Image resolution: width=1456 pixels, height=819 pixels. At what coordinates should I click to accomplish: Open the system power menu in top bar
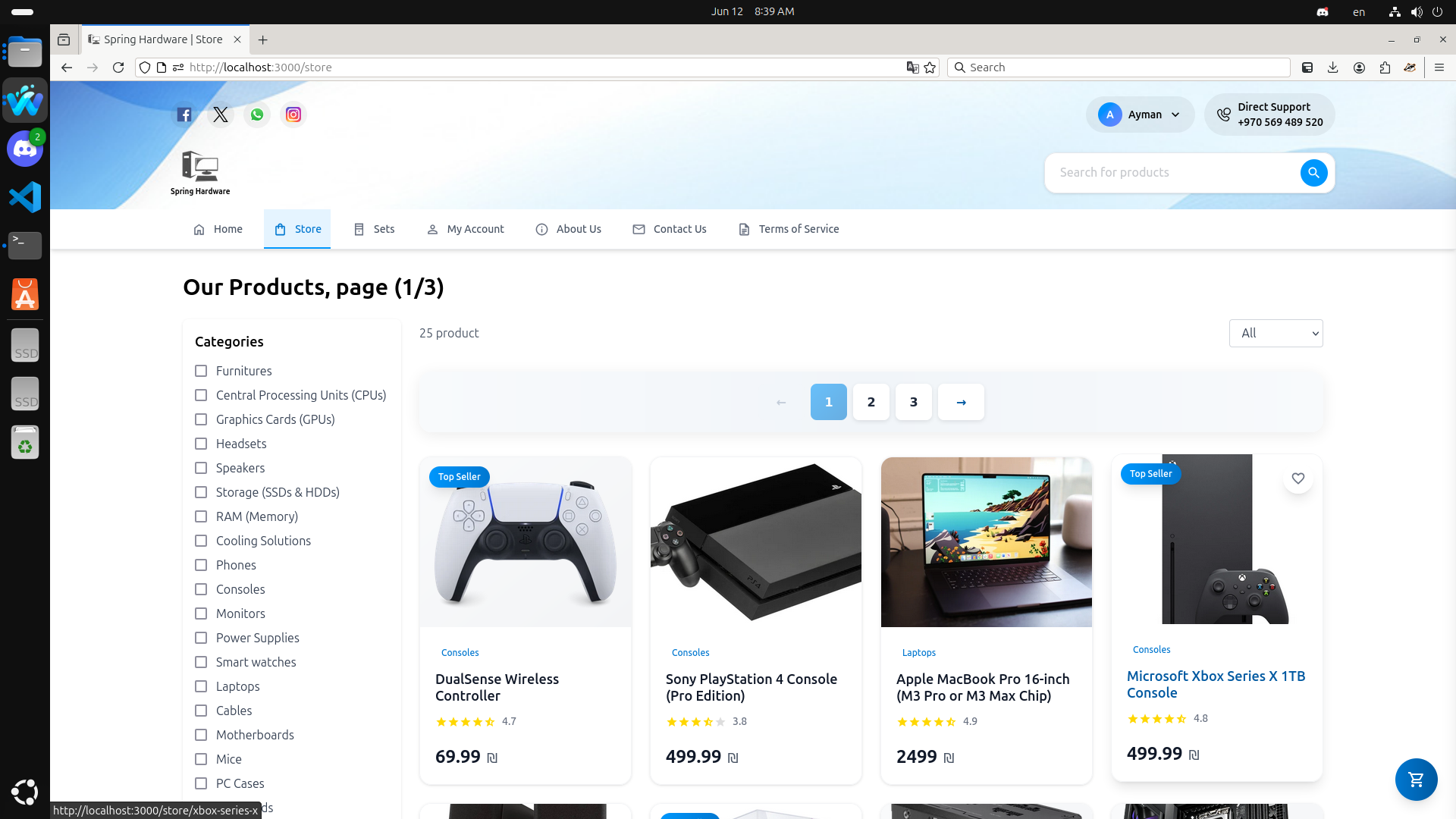1437,11
